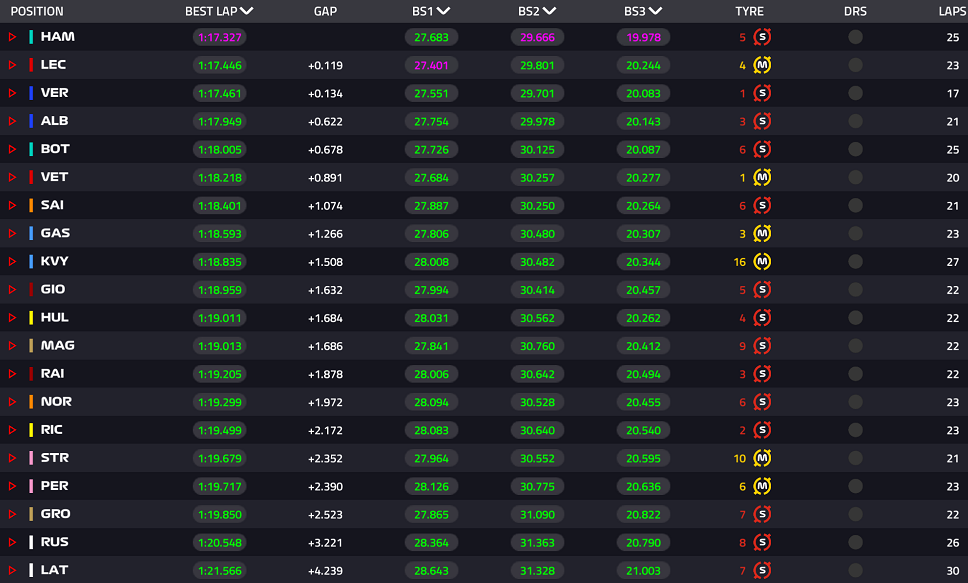Click RAI's soft tyre icon
This screenshot has height=583, width=968.
tap(762, 374)
